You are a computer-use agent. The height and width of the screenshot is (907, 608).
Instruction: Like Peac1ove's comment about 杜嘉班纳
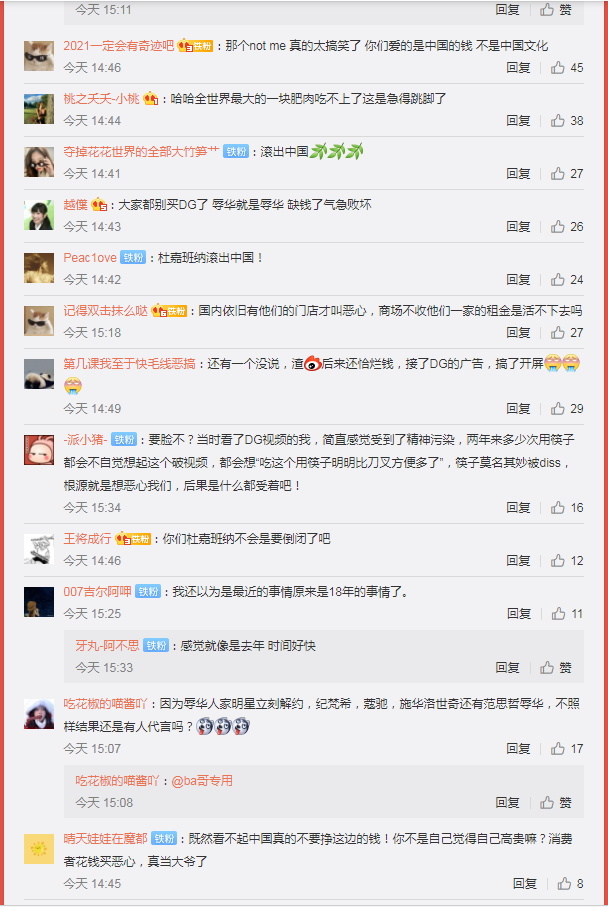566,280
